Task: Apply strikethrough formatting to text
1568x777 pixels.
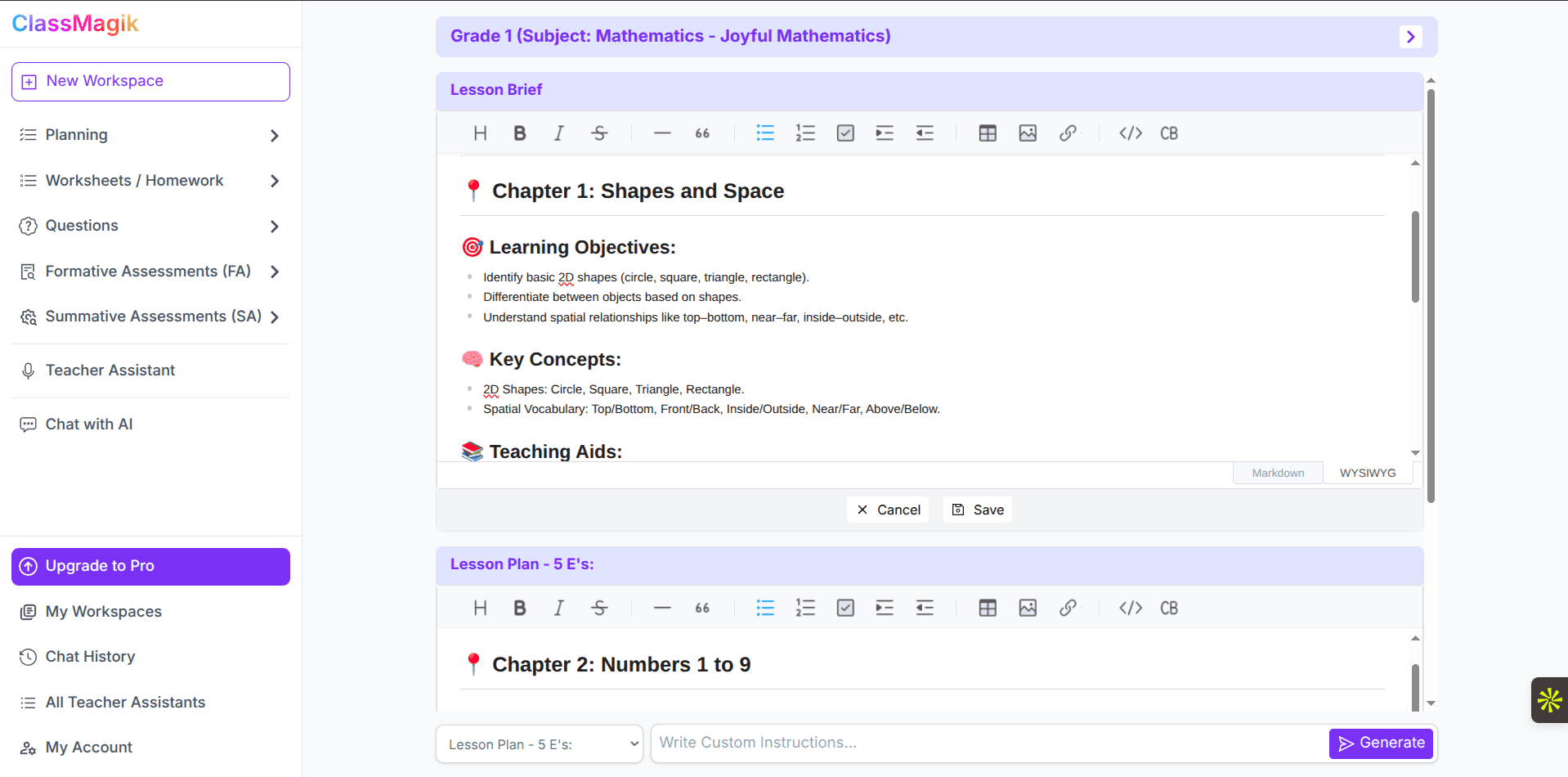Action: (599, 132)
